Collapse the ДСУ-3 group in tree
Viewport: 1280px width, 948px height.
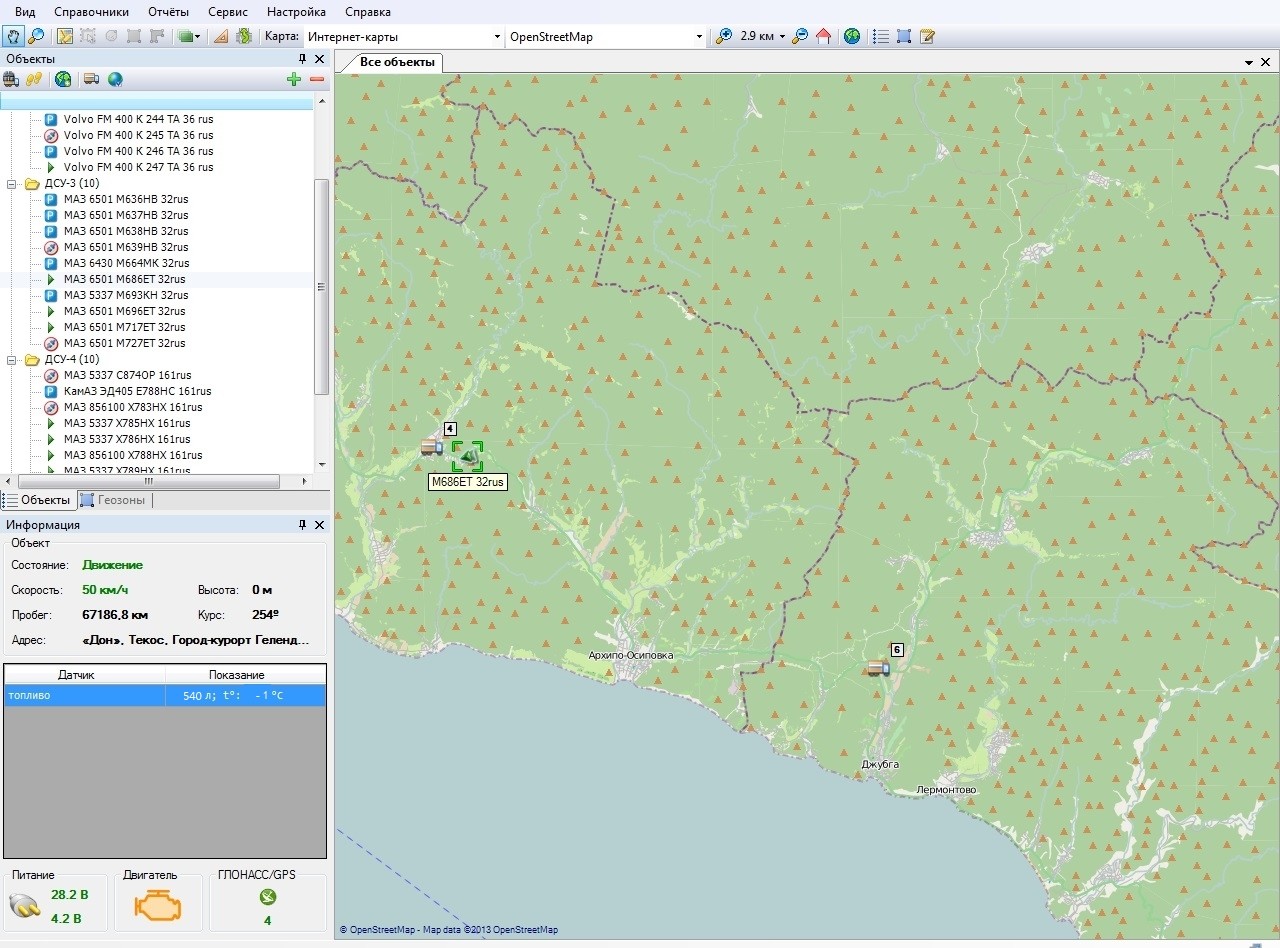13,183
